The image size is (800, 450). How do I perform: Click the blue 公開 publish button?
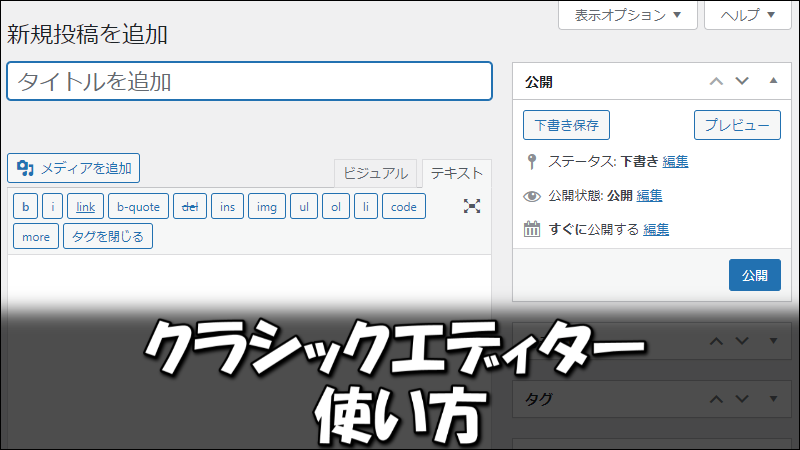pos(754,274)
